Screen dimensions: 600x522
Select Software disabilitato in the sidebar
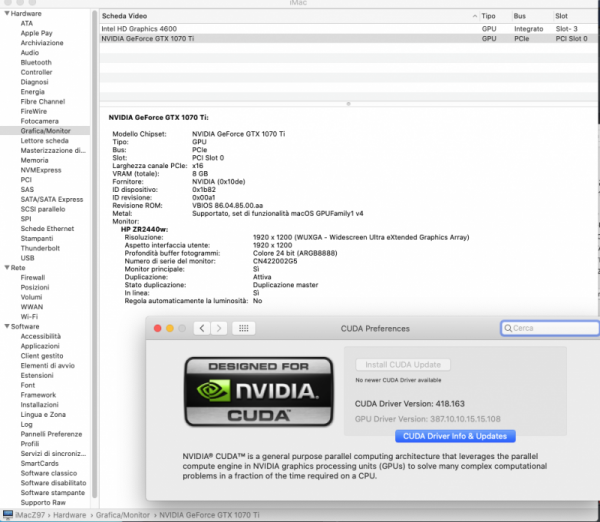pyautogui.click(x=53, y=483)
